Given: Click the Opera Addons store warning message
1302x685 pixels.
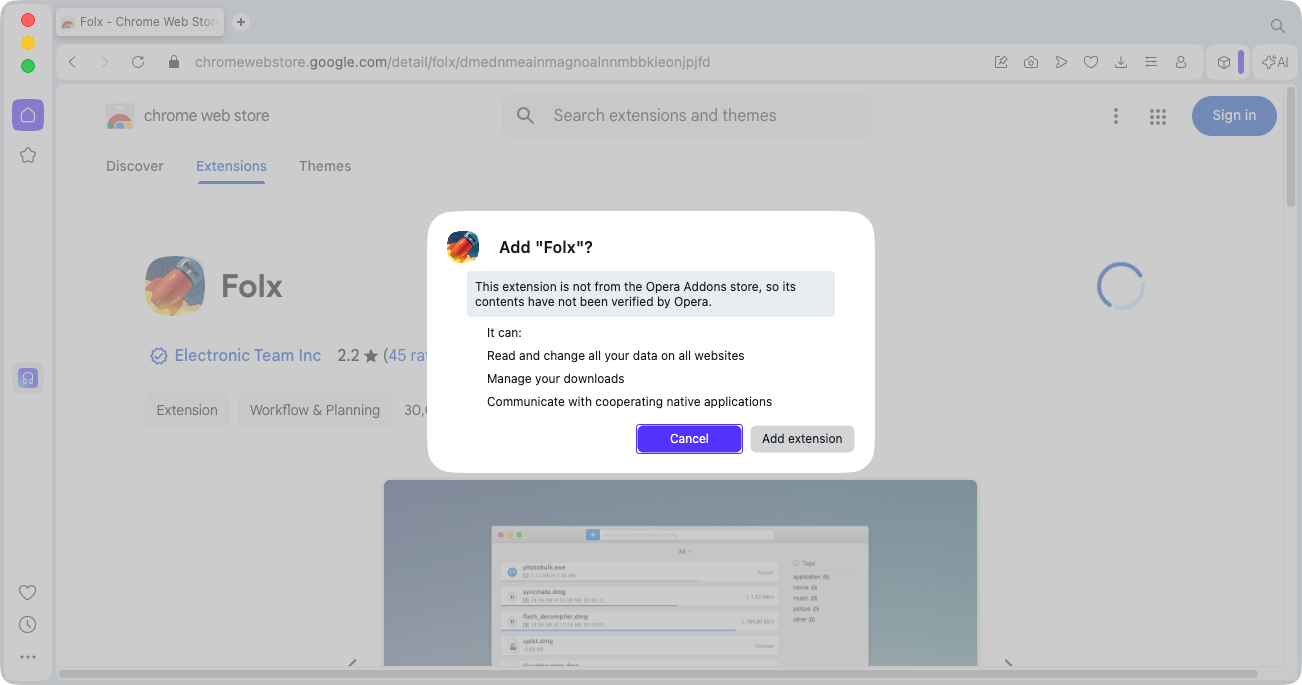Looking at the screenshot, I should click(x=651, y=294).
